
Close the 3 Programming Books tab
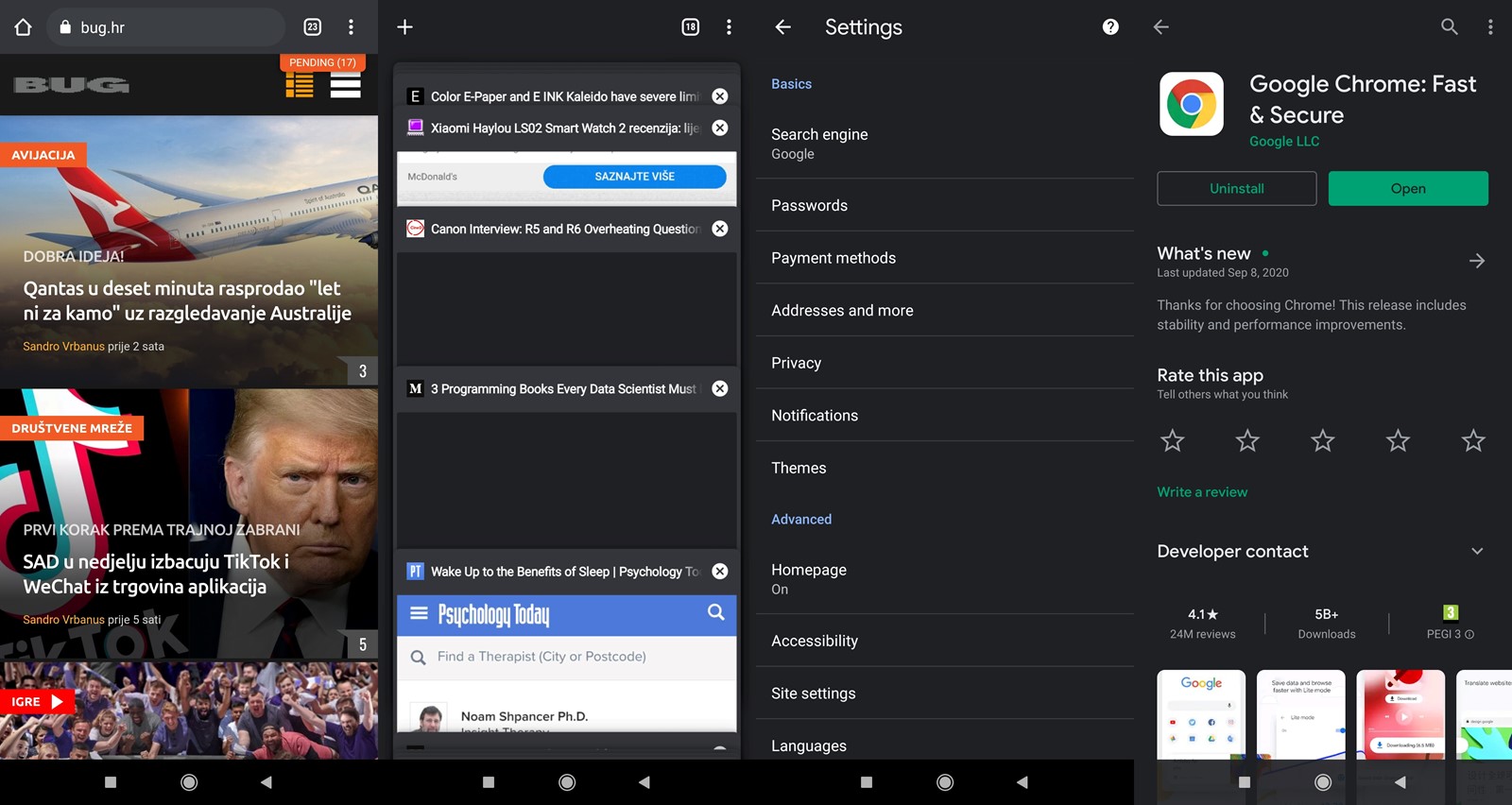point(720,388)
